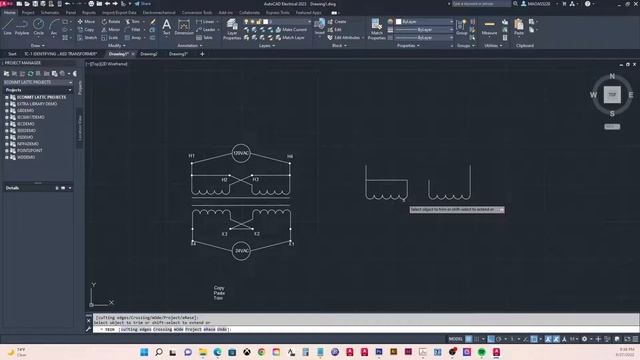Expand the Draw panel dropdown
The height and width of the screenshot is (360, 640).
(38, 46)
